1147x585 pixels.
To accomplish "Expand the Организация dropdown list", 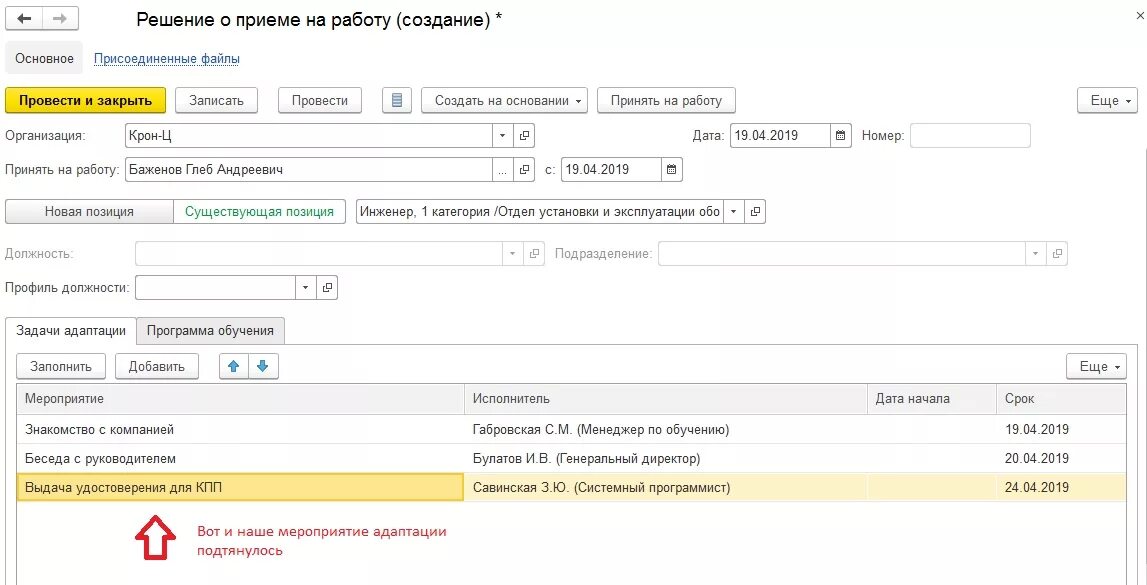I will click(x=503, y=135).
